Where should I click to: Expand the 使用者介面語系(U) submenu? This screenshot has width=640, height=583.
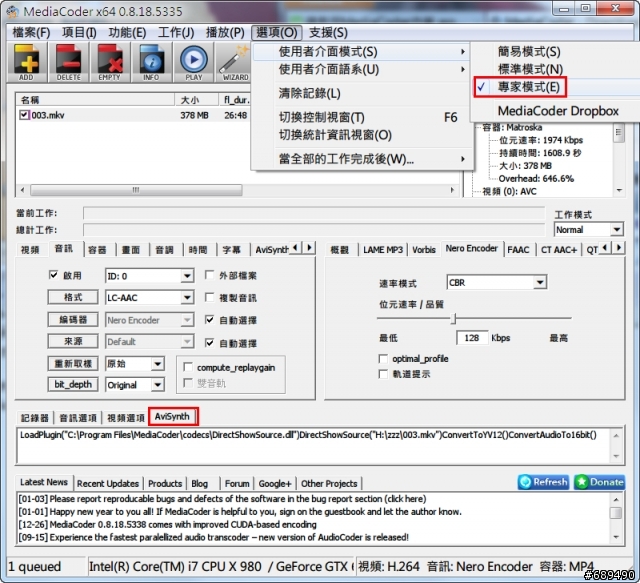coord(362,69)
